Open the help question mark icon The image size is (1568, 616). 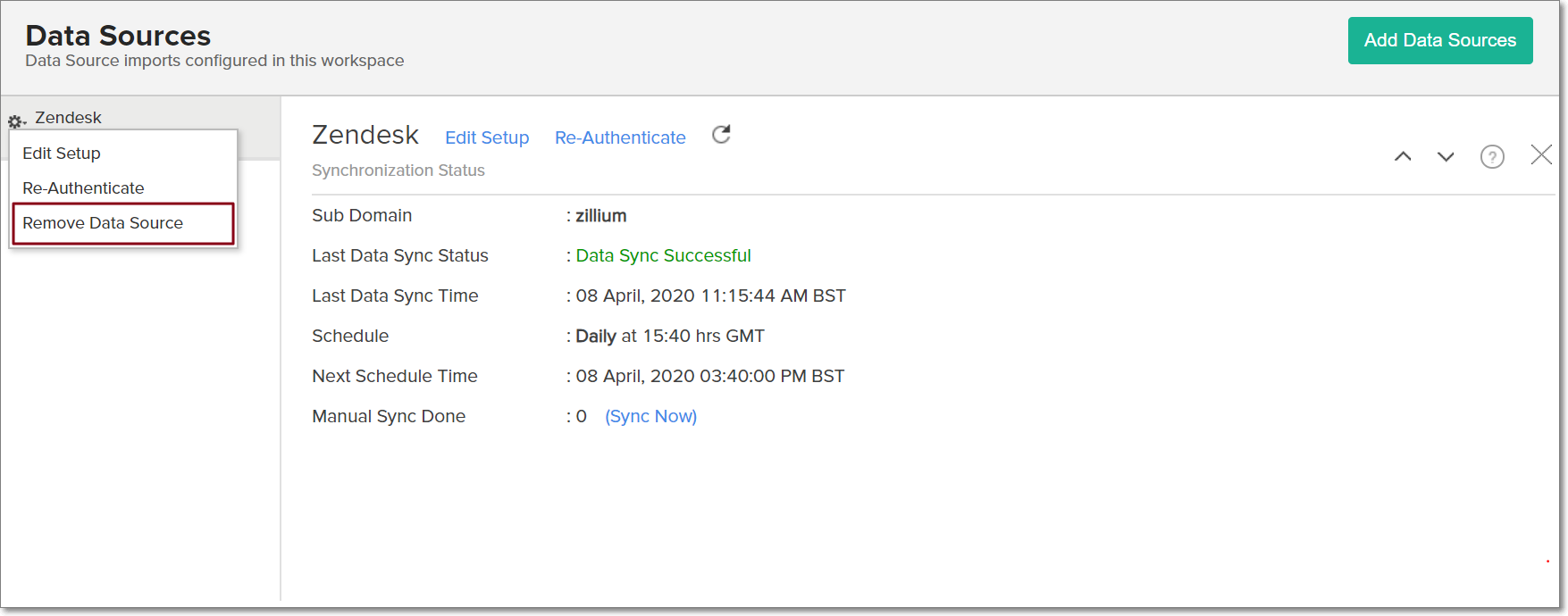pos(1491,157)
